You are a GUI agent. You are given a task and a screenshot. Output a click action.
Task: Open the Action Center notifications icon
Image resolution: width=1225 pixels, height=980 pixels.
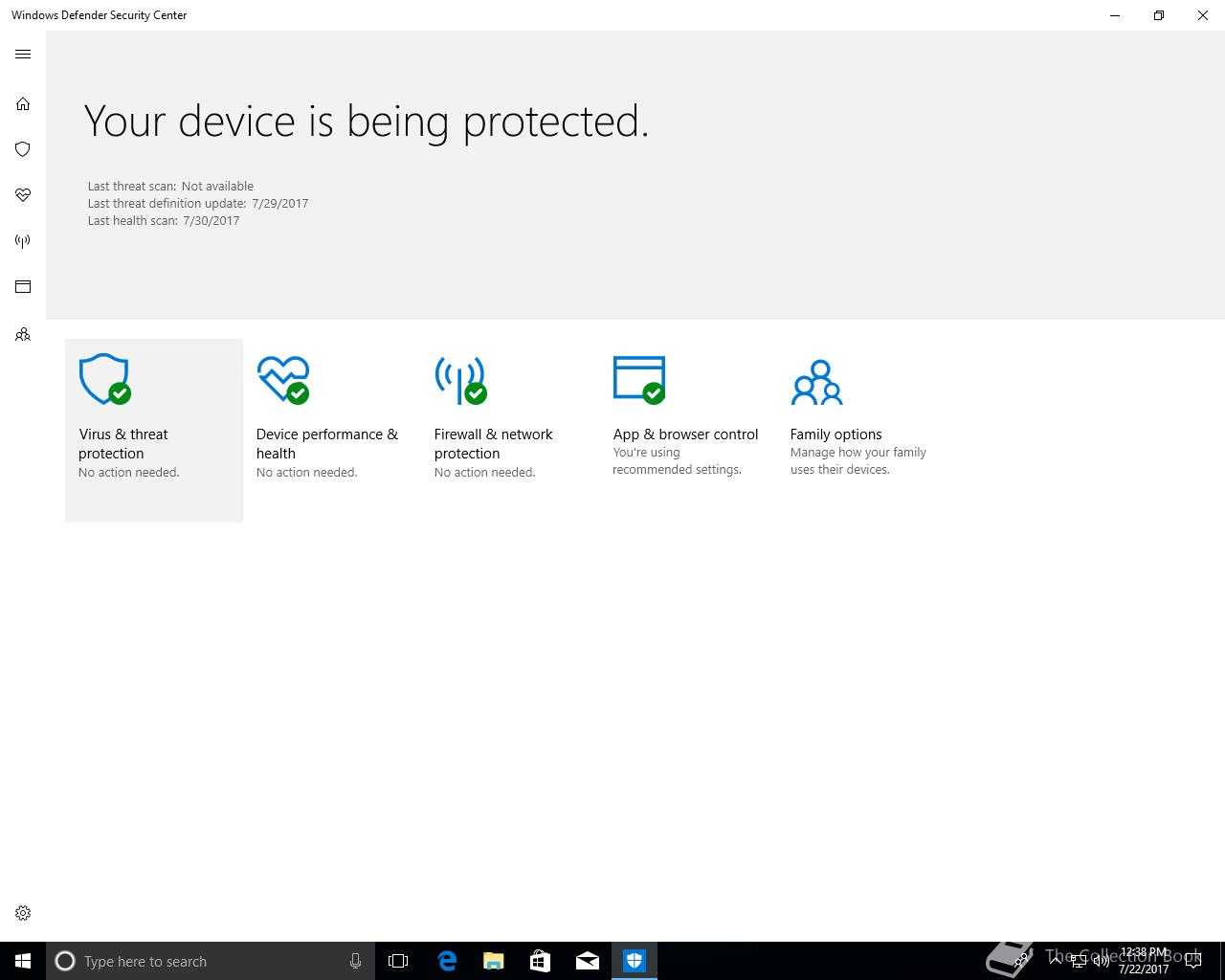(1193, 961)
